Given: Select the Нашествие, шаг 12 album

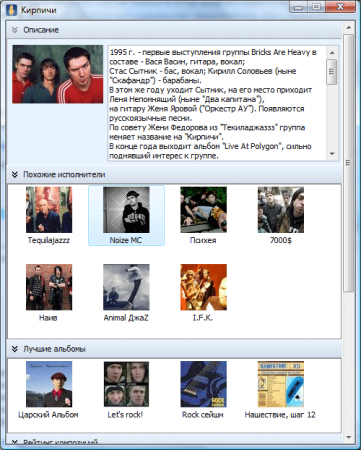Looking at the screenshot, I should pos(281,384).
